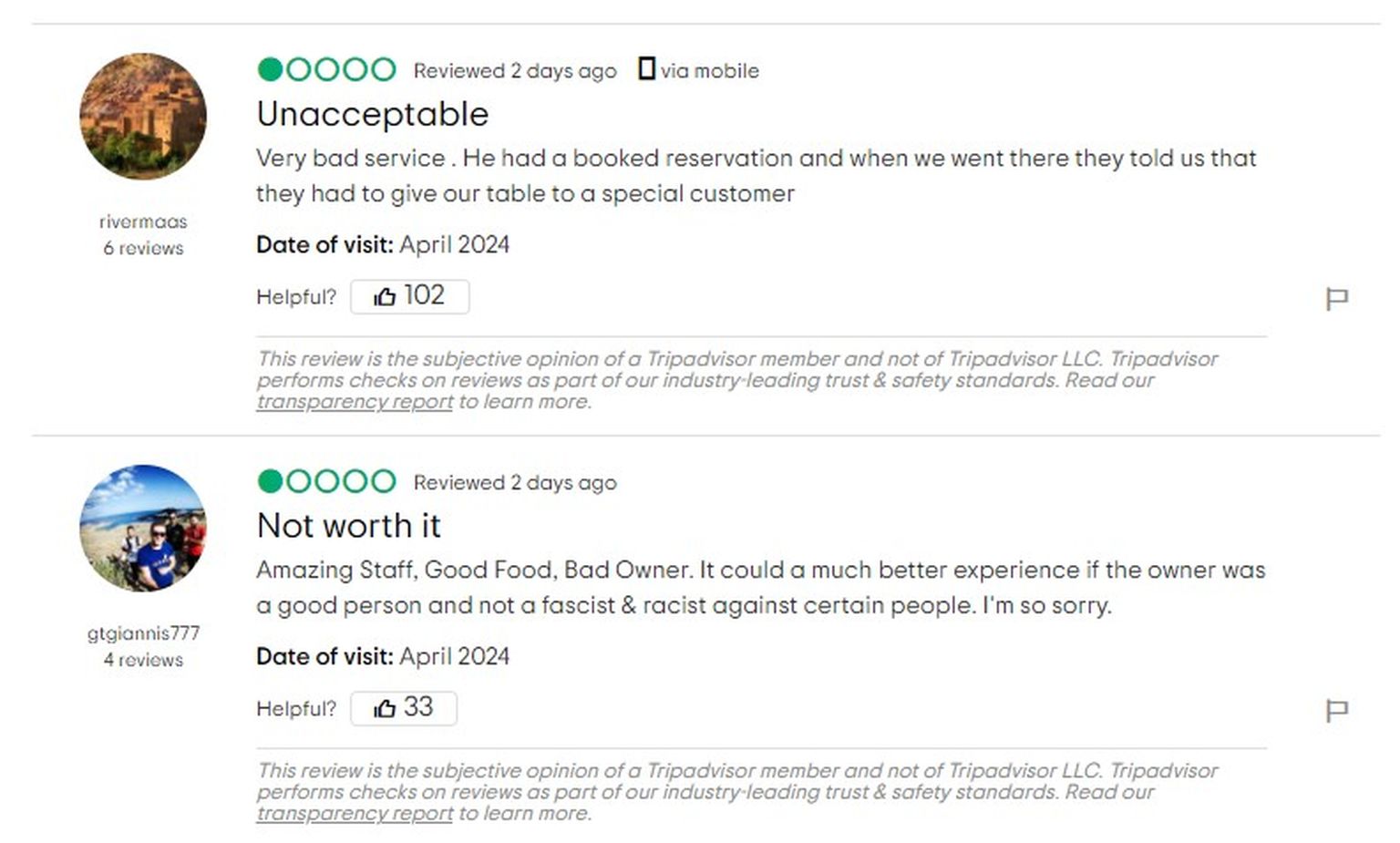Open transparency report link under second review
The height and width of the screenshot is (843, 1400).
(354, 814)
